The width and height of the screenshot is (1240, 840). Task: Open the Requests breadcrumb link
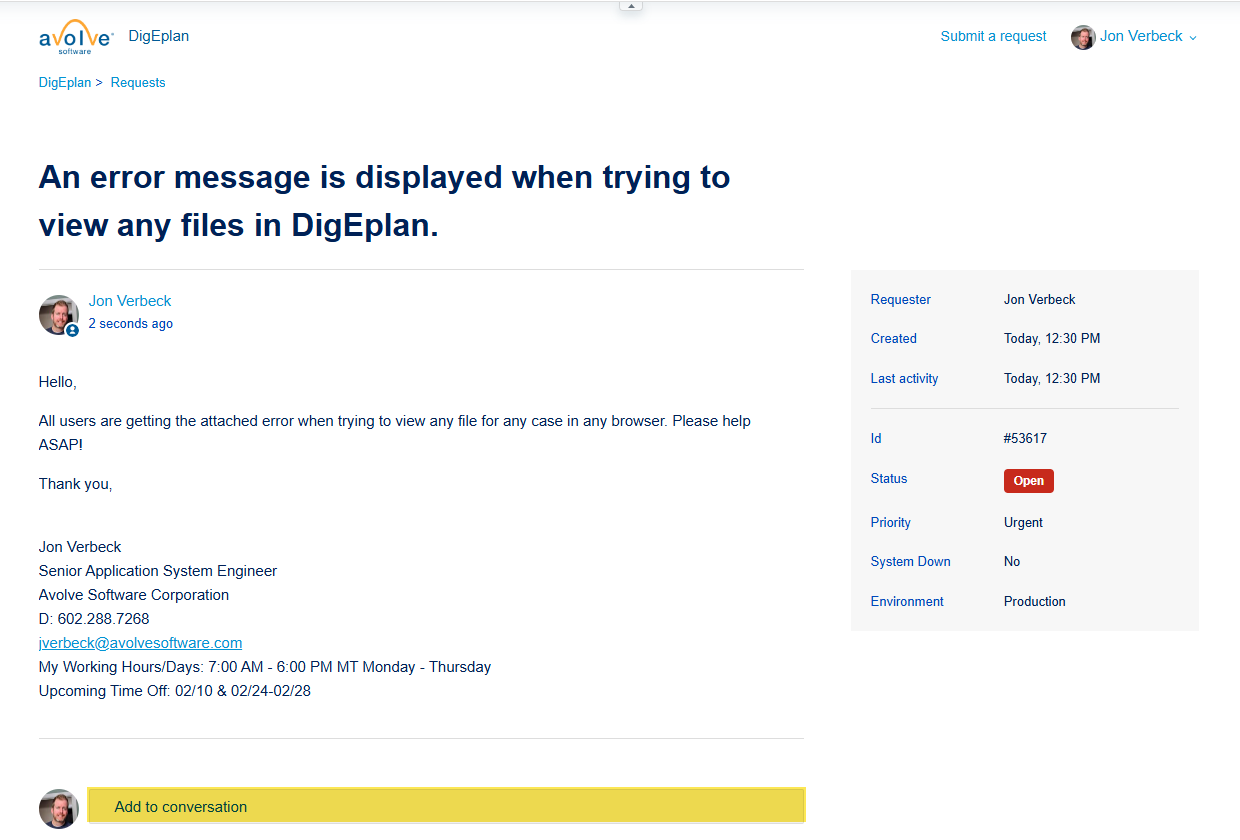coord(138,83)
